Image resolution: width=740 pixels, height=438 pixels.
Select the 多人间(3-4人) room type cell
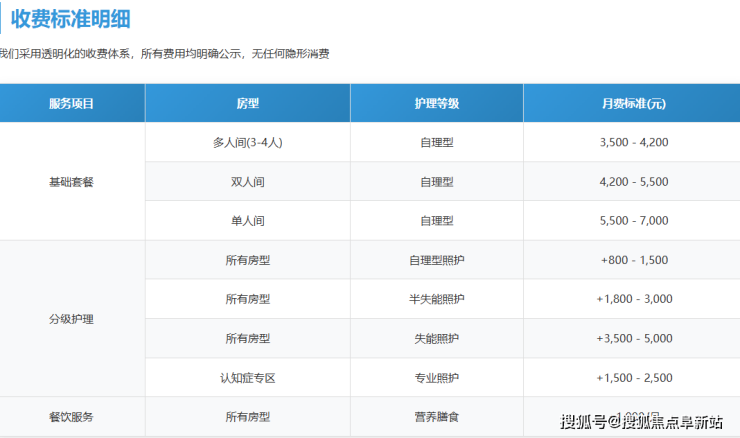pyautogui.click(x=247, y=143)
